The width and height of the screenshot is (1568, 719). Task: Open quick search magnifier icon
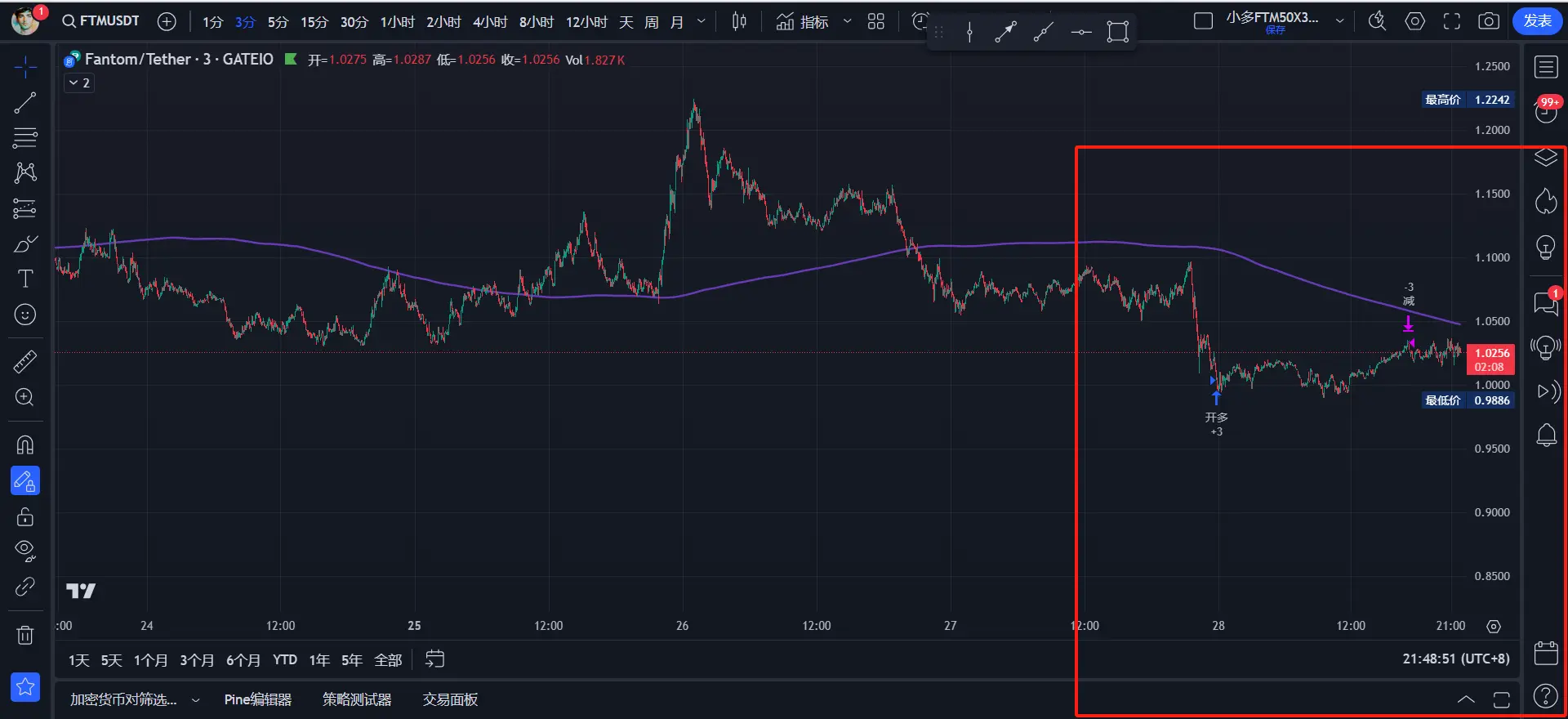pos(1378,21)
